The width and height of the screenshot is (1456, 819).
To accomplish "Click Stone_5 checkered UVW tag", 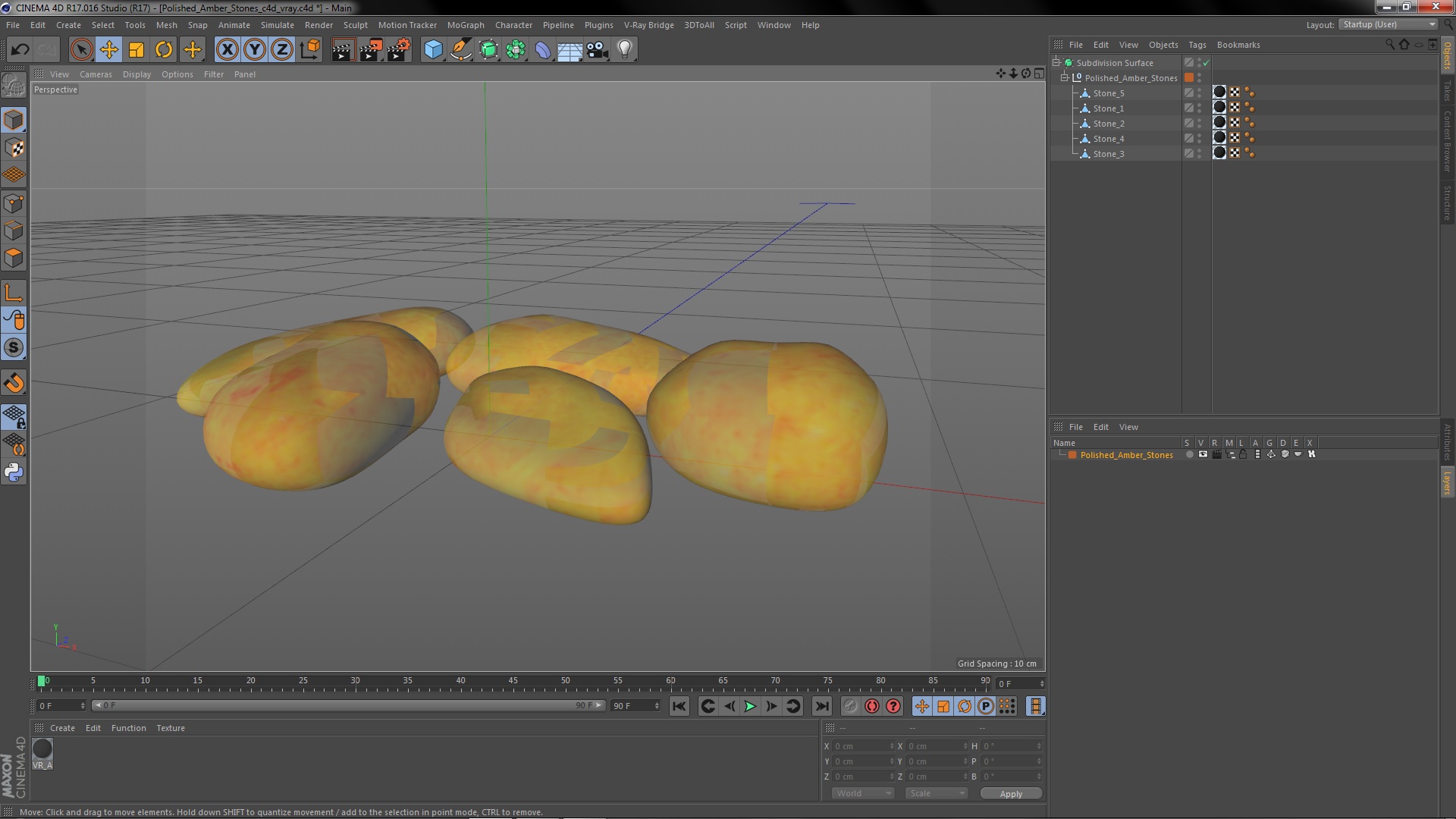I will [x=1235, y=93].
